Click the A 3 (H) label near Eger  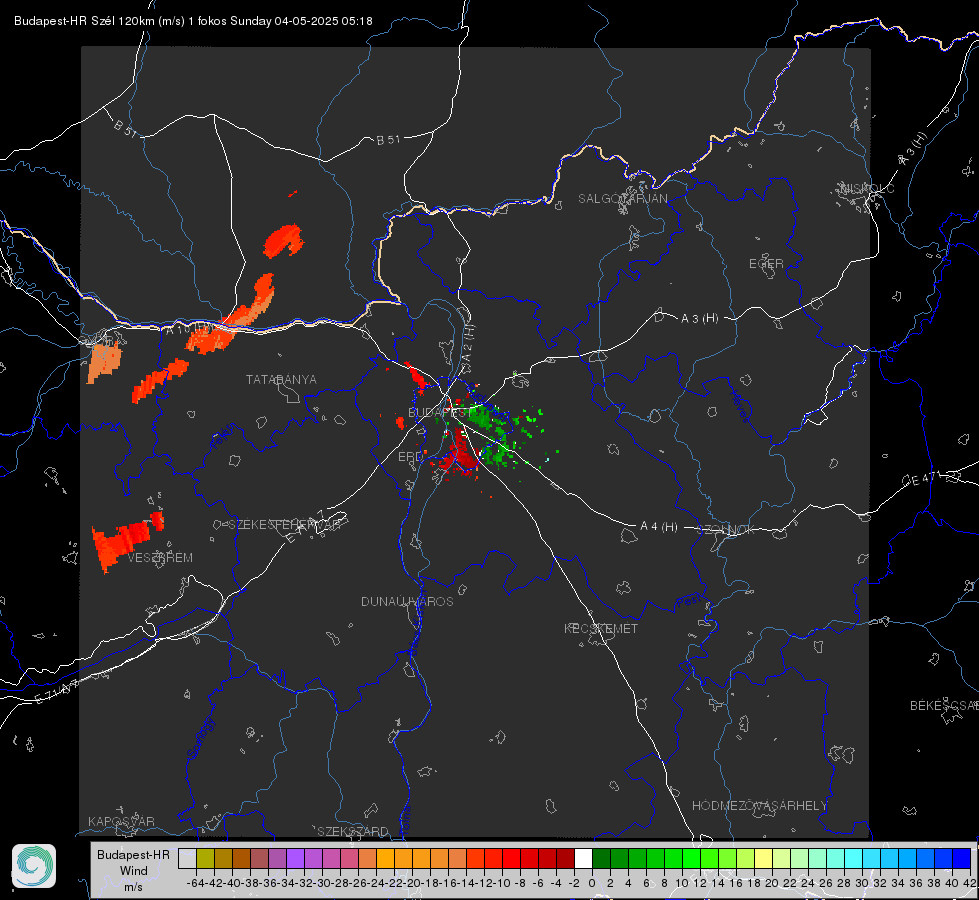click(x=699, y=319)
